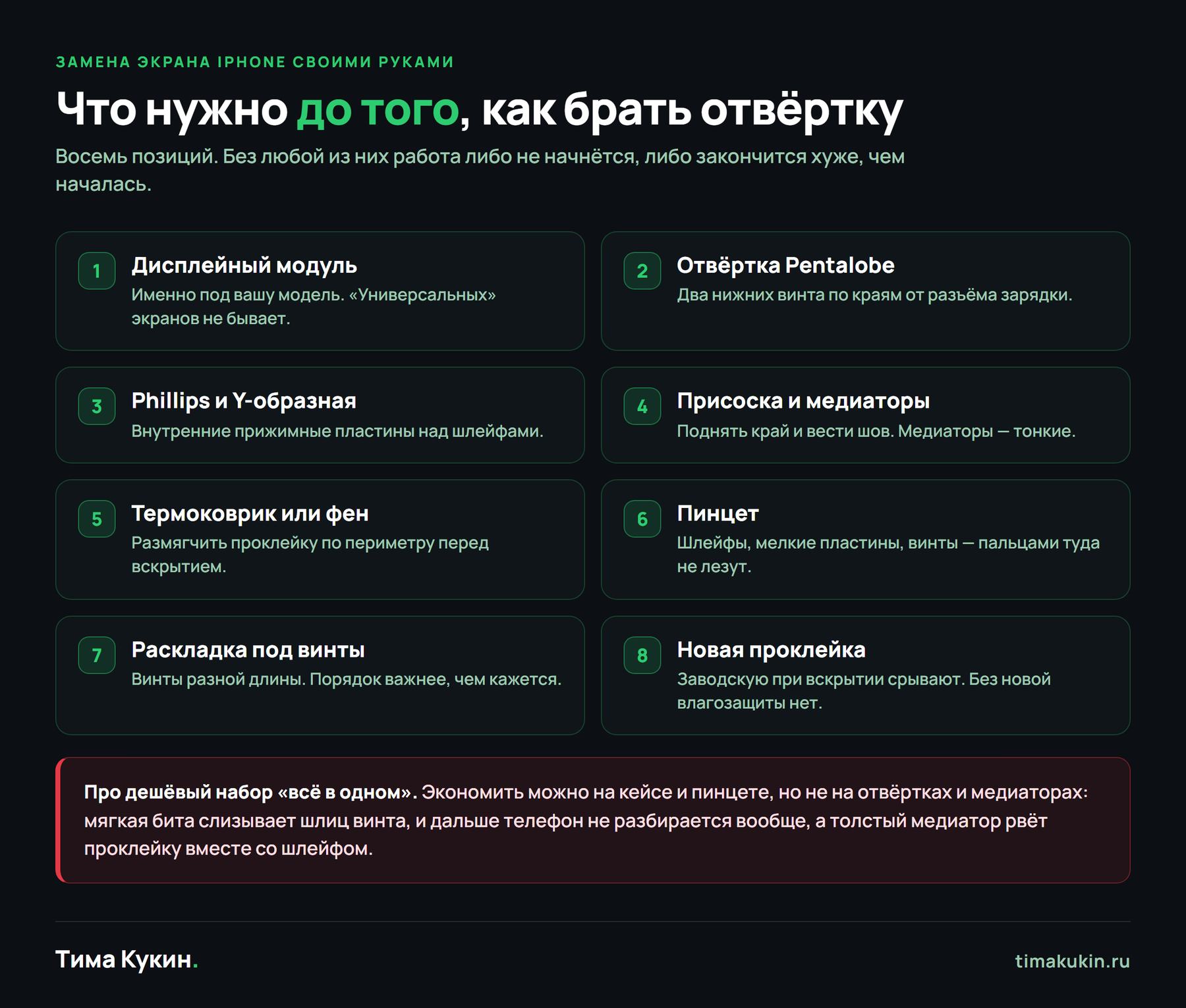1186x1008 pixels.
Task: Click the number 7 badge beside «Раскладка под винты»
Action: [97, 656]
